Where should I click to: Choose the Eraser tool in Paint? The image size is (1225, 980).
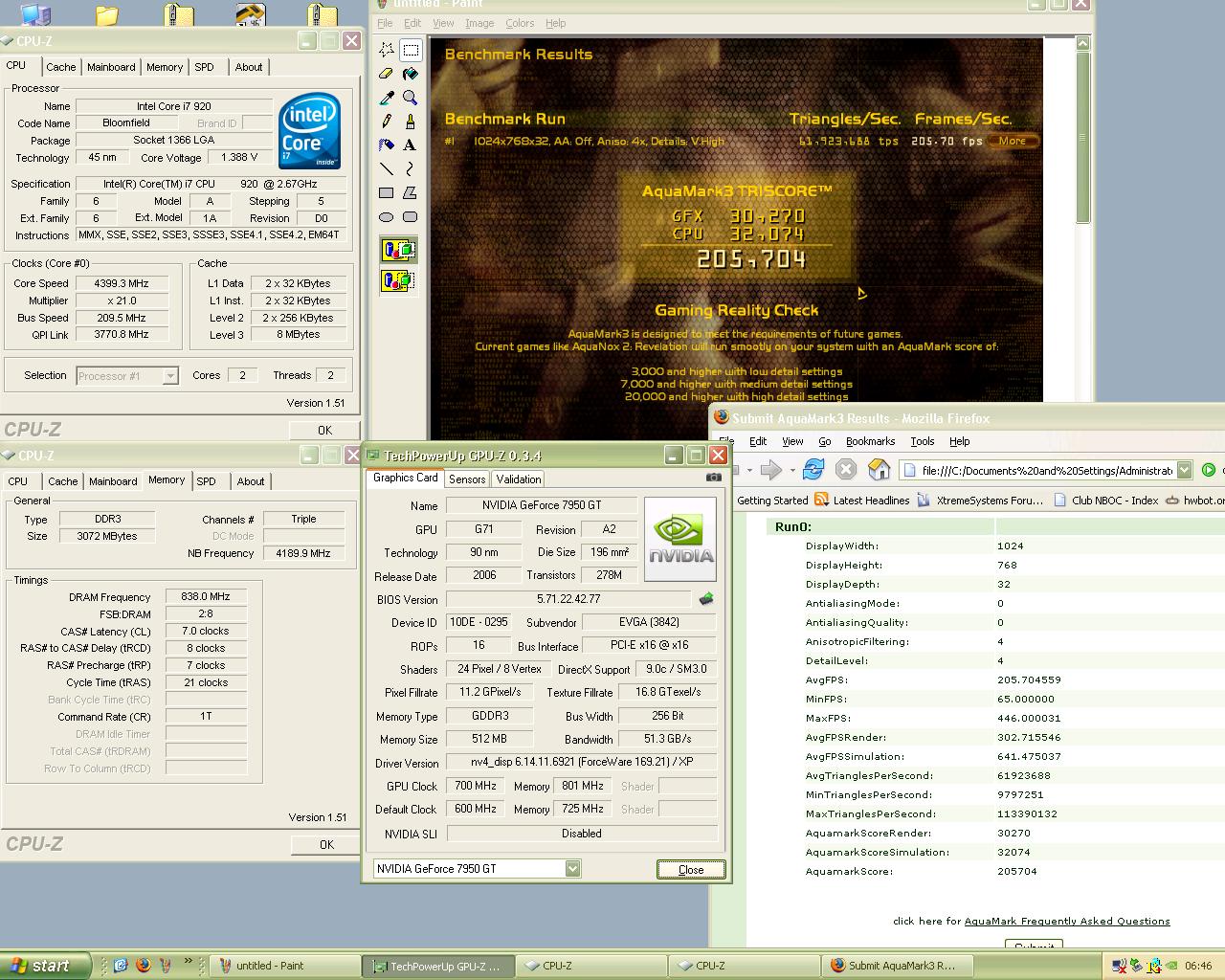(x=387, y=74)
